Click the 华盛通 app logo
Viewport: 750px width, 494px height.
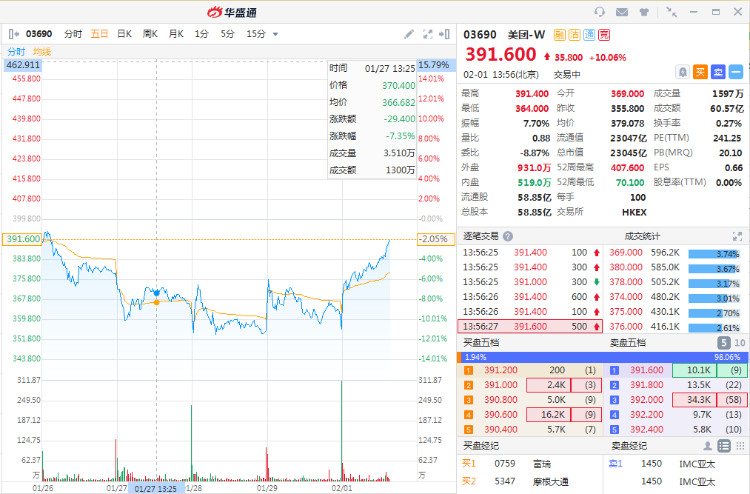232,12
